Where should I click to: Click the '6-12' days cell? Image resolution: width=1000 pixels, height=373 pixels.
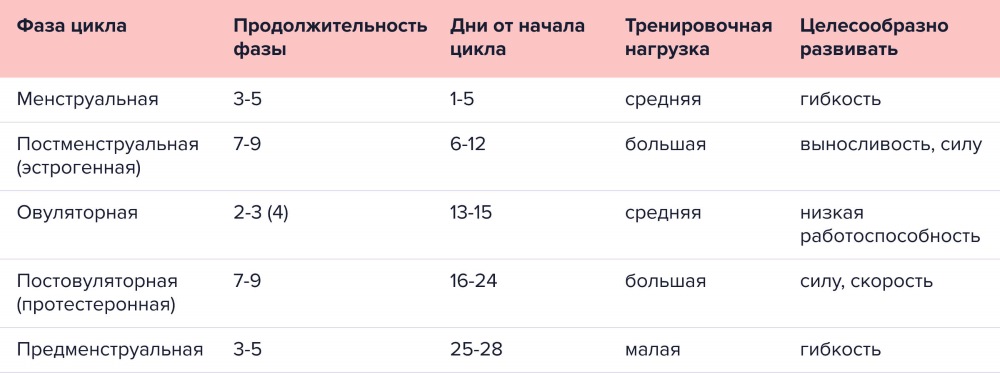(x=467, y=144)
